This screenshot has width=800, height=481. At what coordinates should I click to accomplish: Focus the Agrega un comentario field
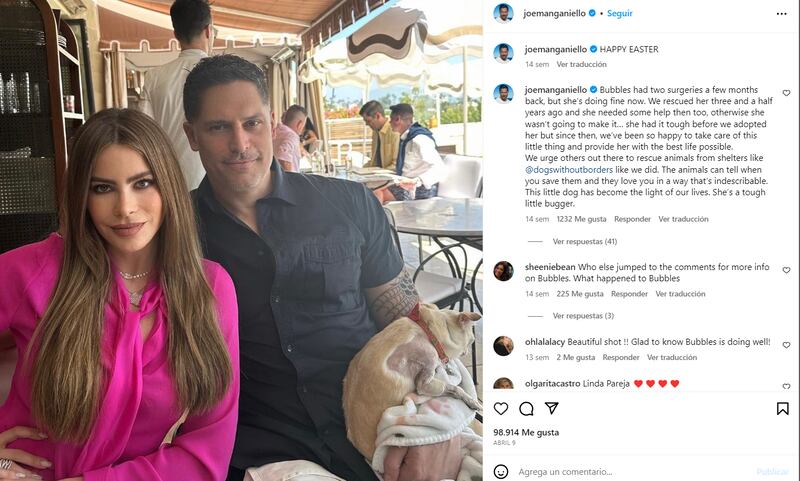[x=633, y=472]
